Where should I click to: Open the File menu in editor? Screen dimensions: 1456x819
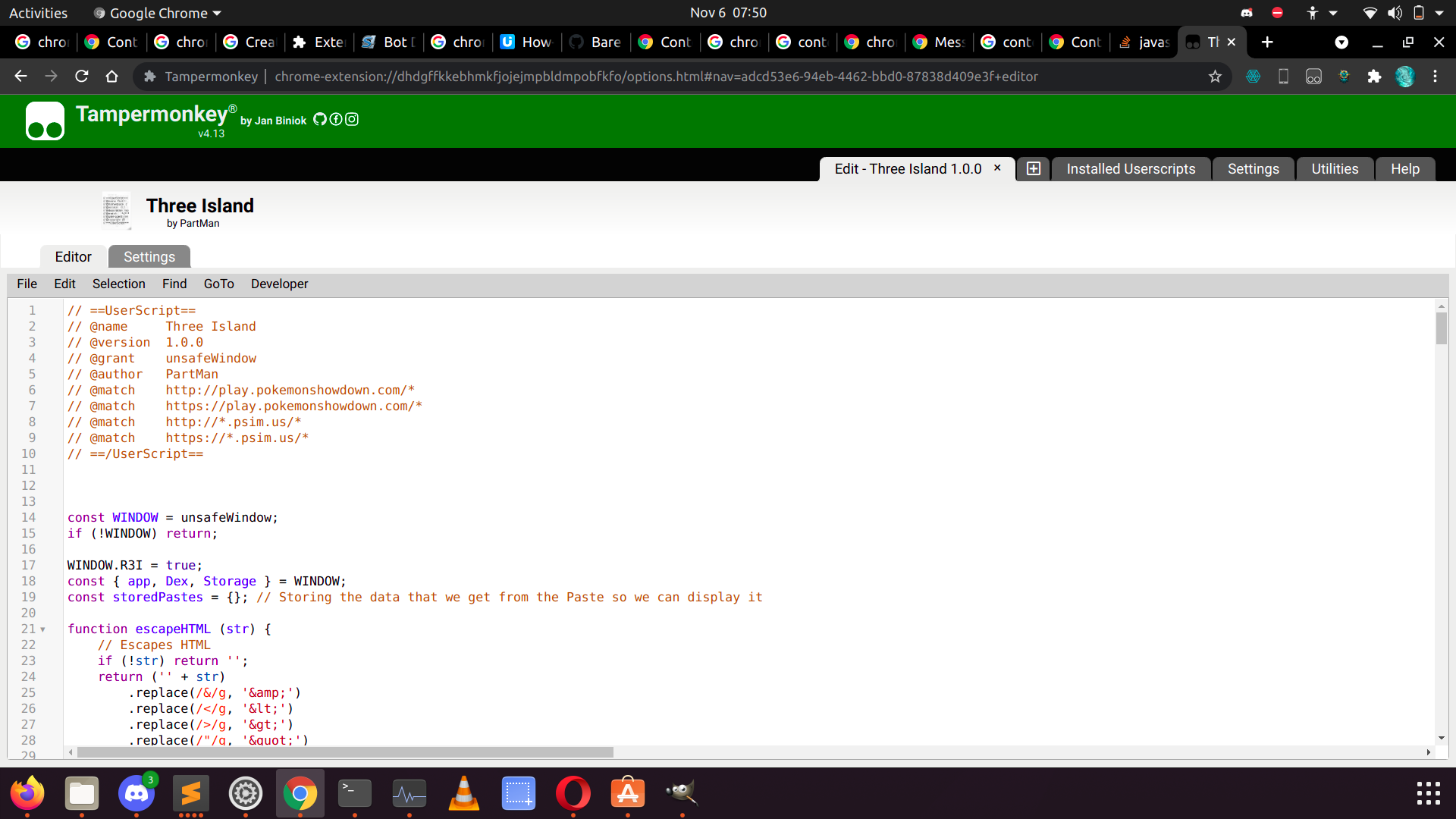[27, 284]
